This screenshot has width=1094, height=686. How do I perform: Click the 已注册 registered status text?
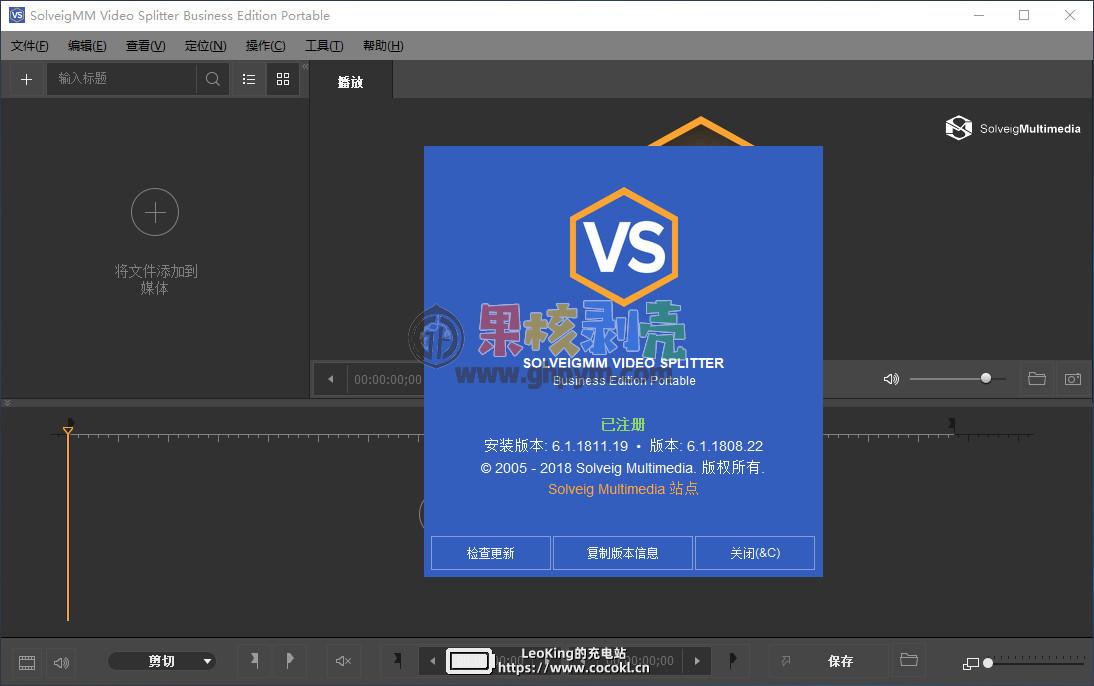click(x=623, y=424)
